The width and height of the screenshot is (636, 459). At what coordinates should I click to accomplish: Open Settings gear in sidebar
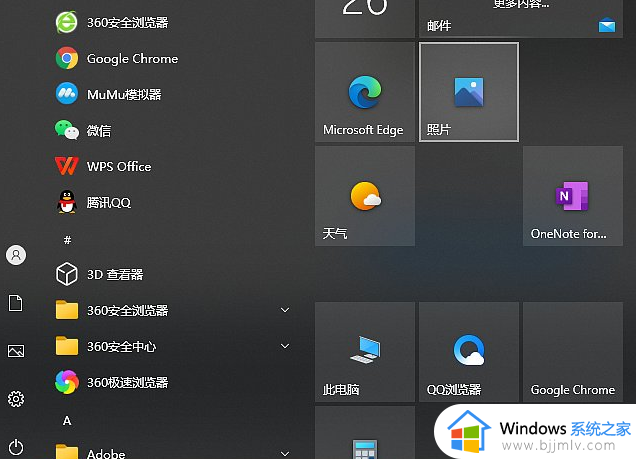16,399
